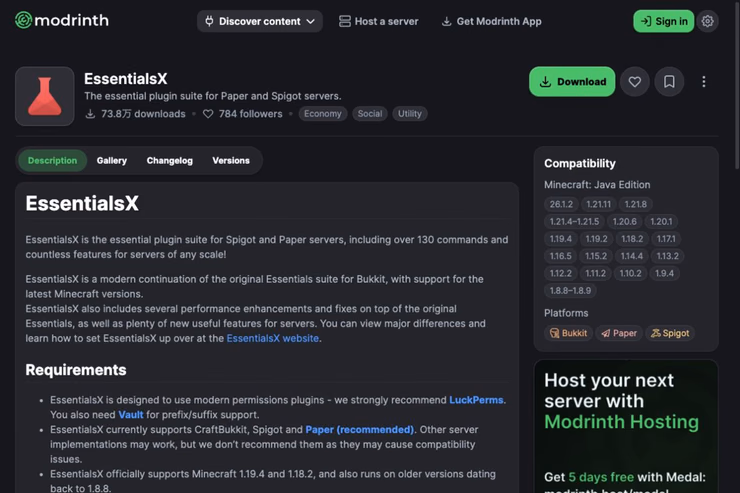Open Host a server page

click(378, 21)
